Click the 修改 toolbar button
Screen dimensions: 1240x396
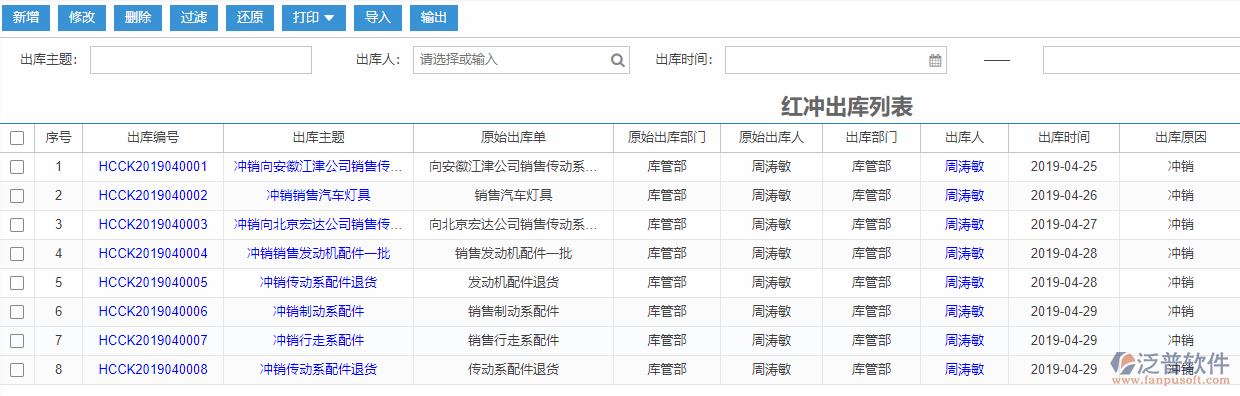click(x=82, y=17)
